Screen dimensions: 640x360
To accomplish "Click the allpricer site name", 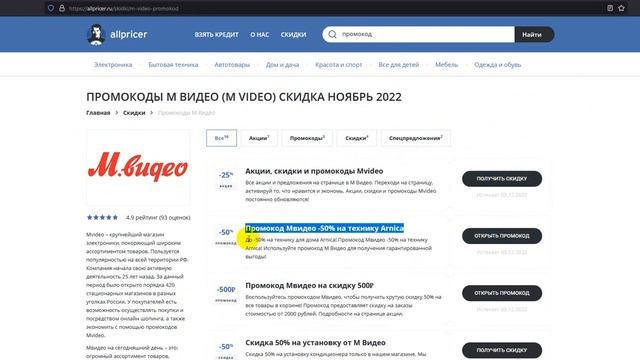I will (x=129, y=34).
